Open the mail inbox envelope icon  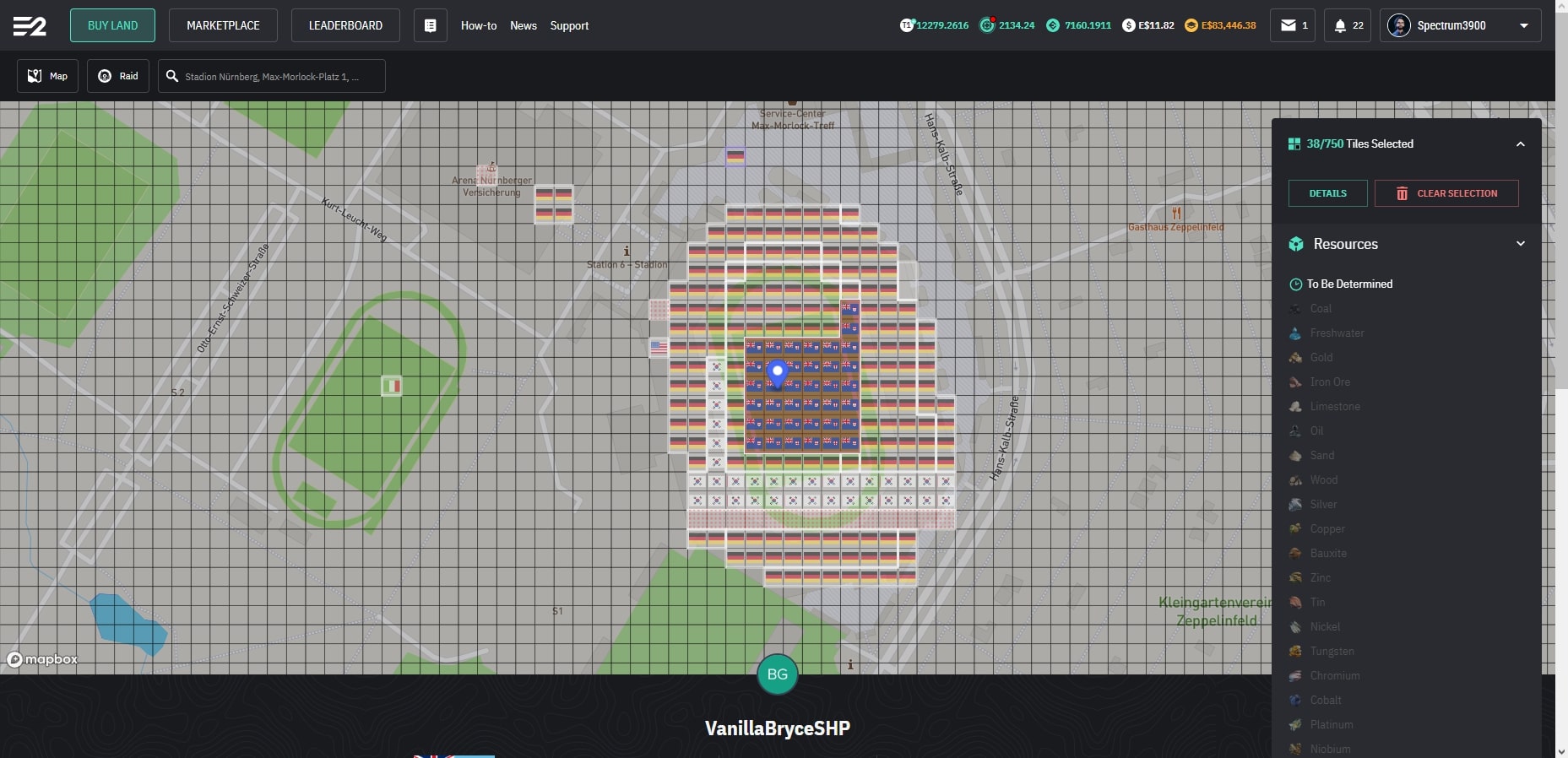(x=1289, y=25)
